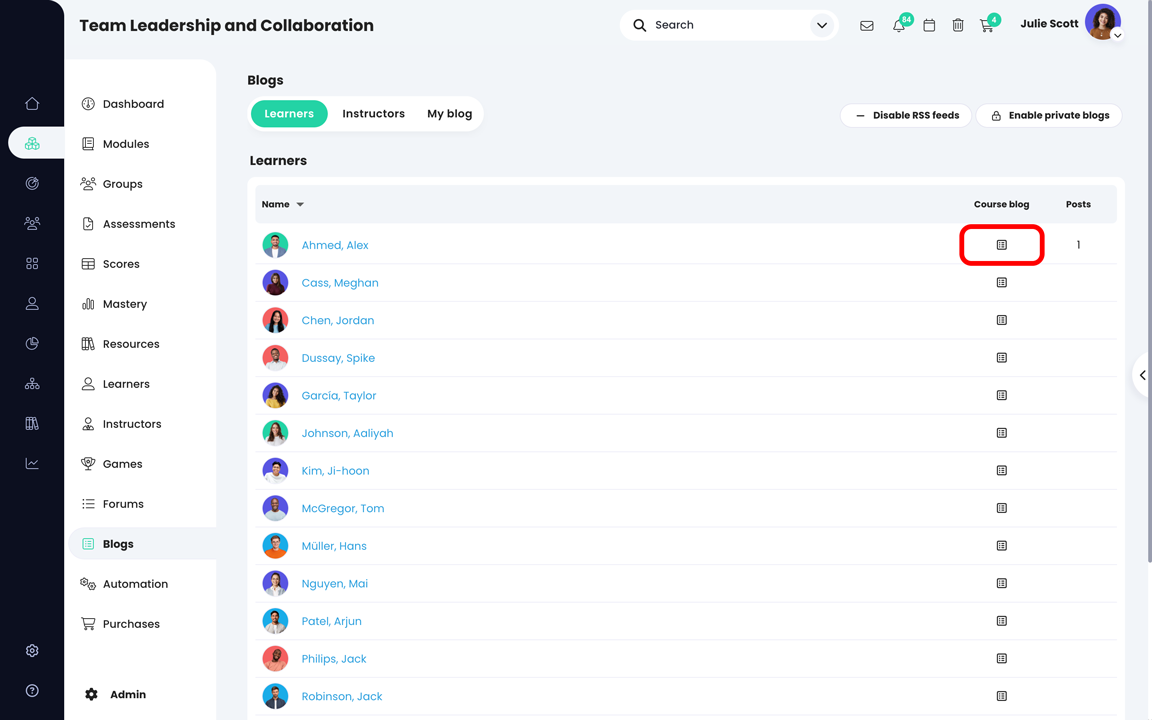Screen dimensions: 1152x720
Task: Open course blog icon for McGregor, Tom
Action: tap(1001, 508)
